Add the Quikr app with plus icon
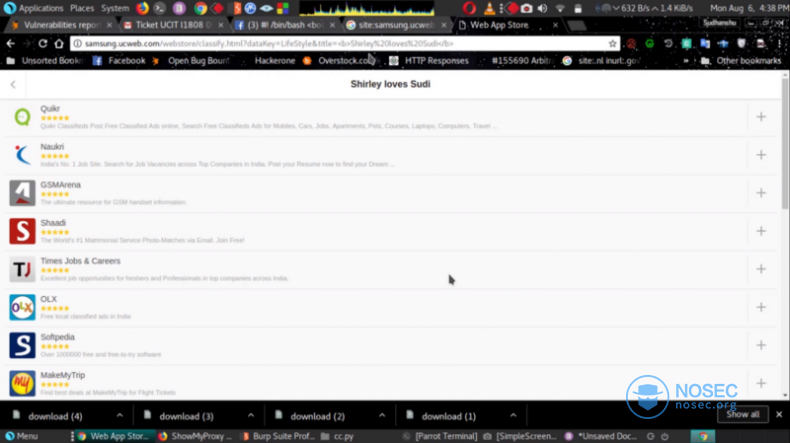This screenshot has height=443, width=790. pos(761,117)
